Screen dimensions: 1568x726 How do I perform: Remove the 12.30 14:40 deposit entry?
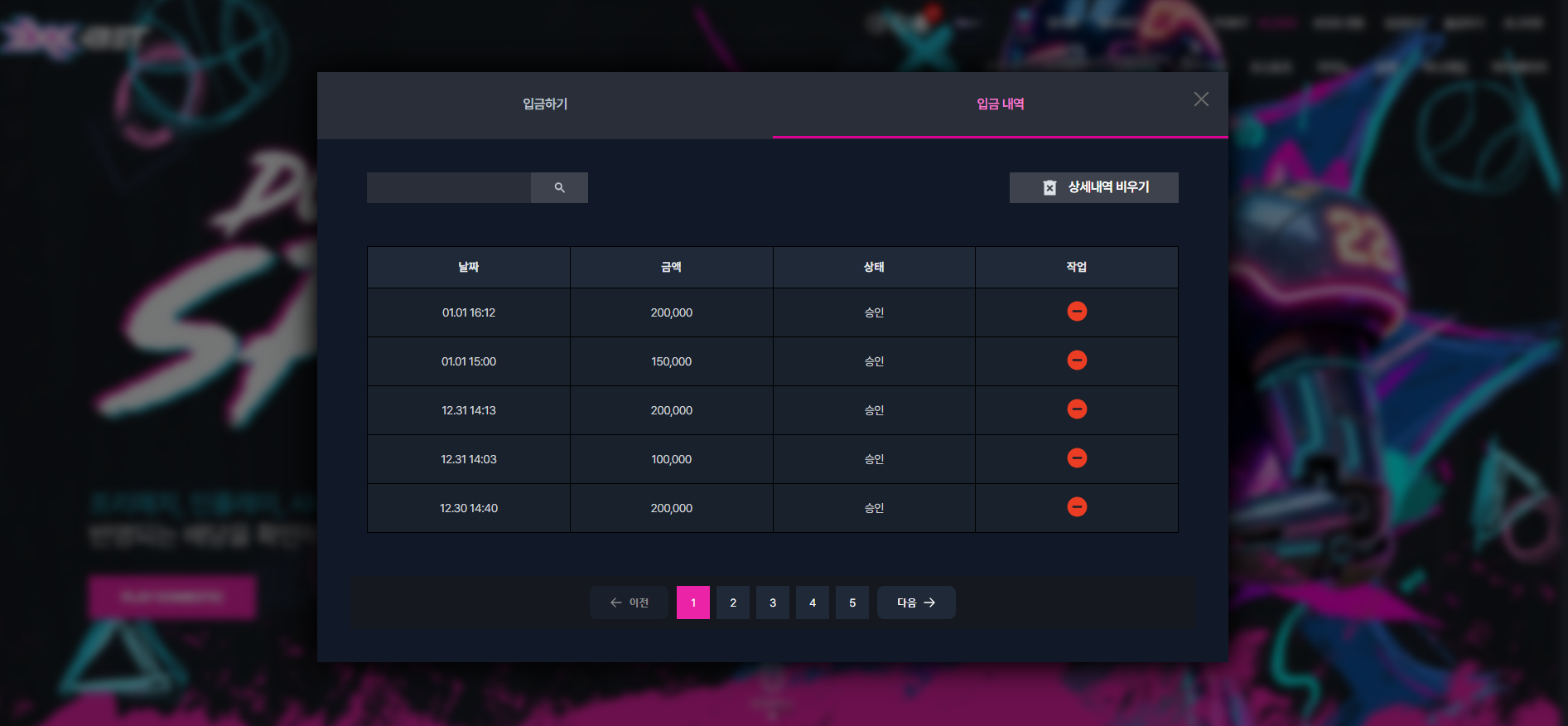pos(1077,507)
